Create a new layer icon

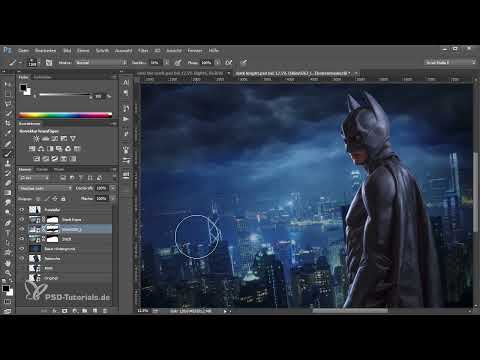[95, 311]
